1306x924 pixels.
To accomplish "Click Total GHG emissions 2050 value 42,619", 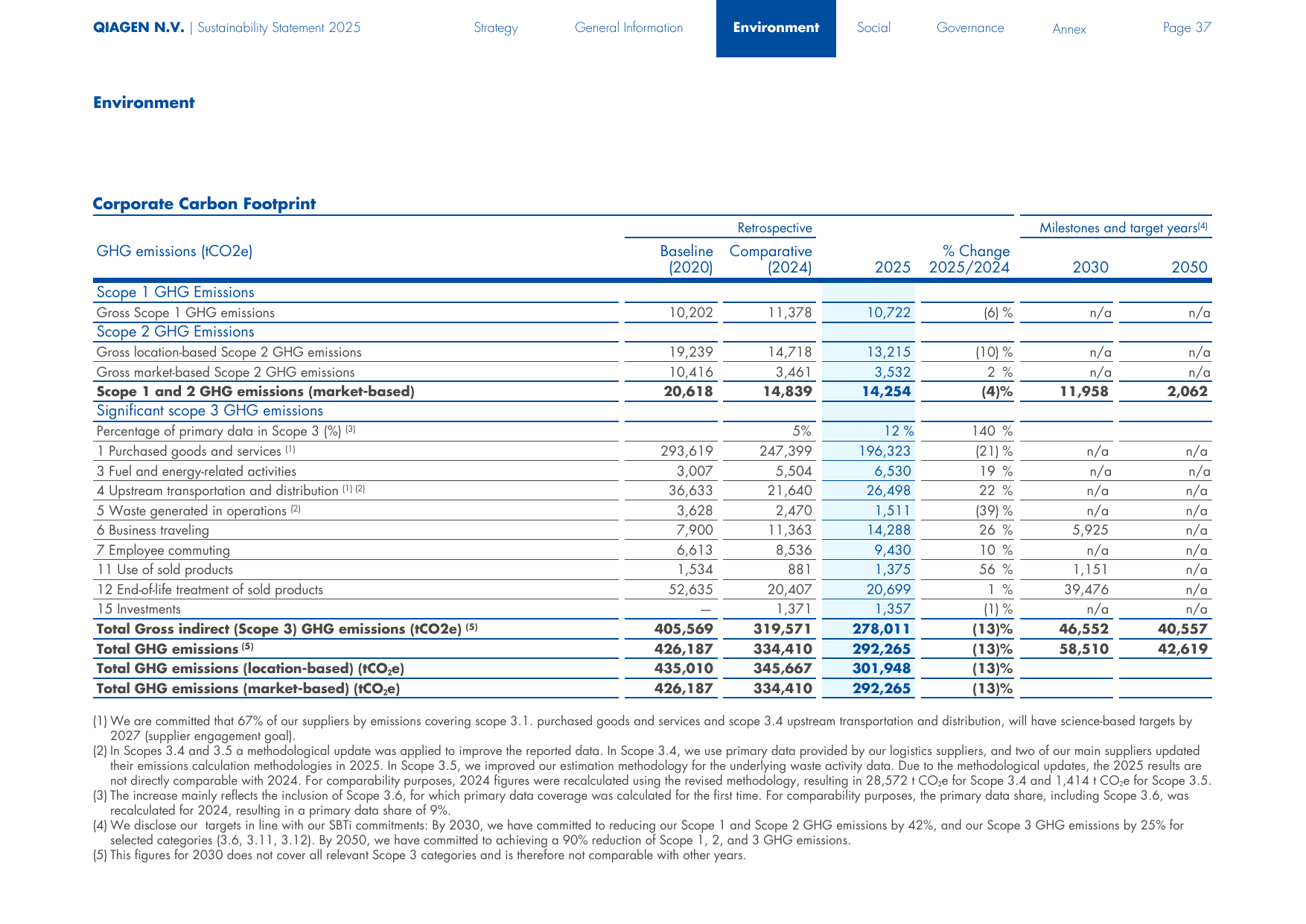I will [x=1182, y=649].
